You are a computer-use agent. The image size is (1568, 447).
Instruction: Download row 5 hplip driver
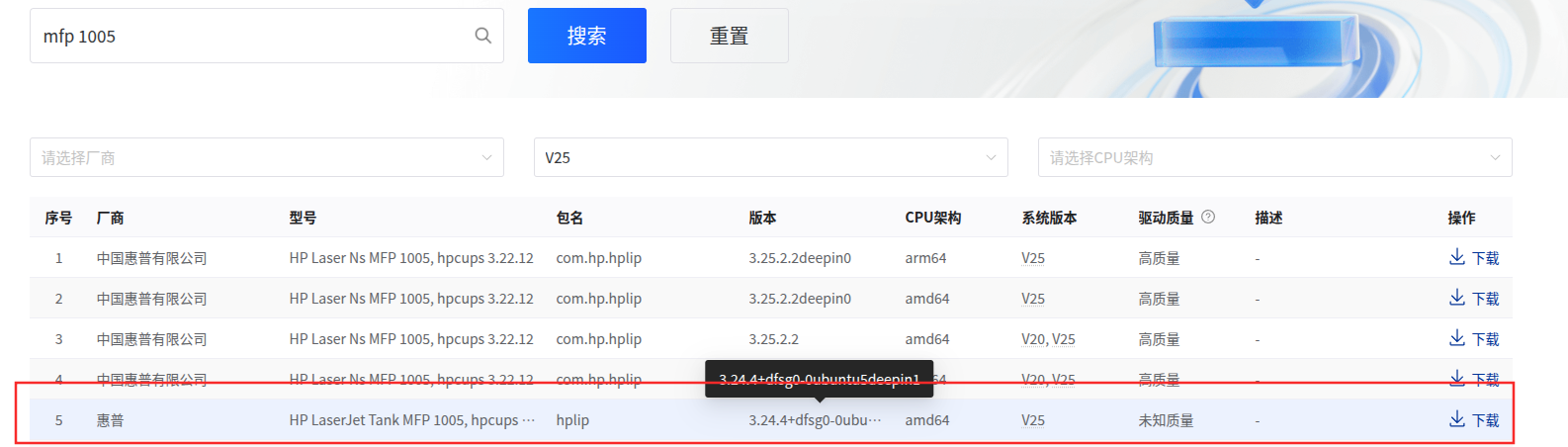pos(1474,420)
